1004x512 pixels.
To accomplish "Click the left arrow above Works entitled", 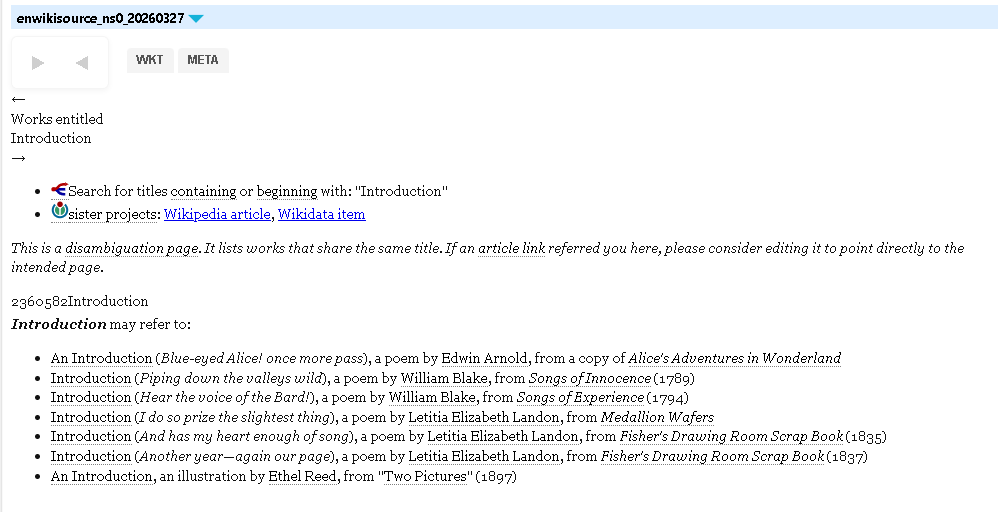I will 18,99.
